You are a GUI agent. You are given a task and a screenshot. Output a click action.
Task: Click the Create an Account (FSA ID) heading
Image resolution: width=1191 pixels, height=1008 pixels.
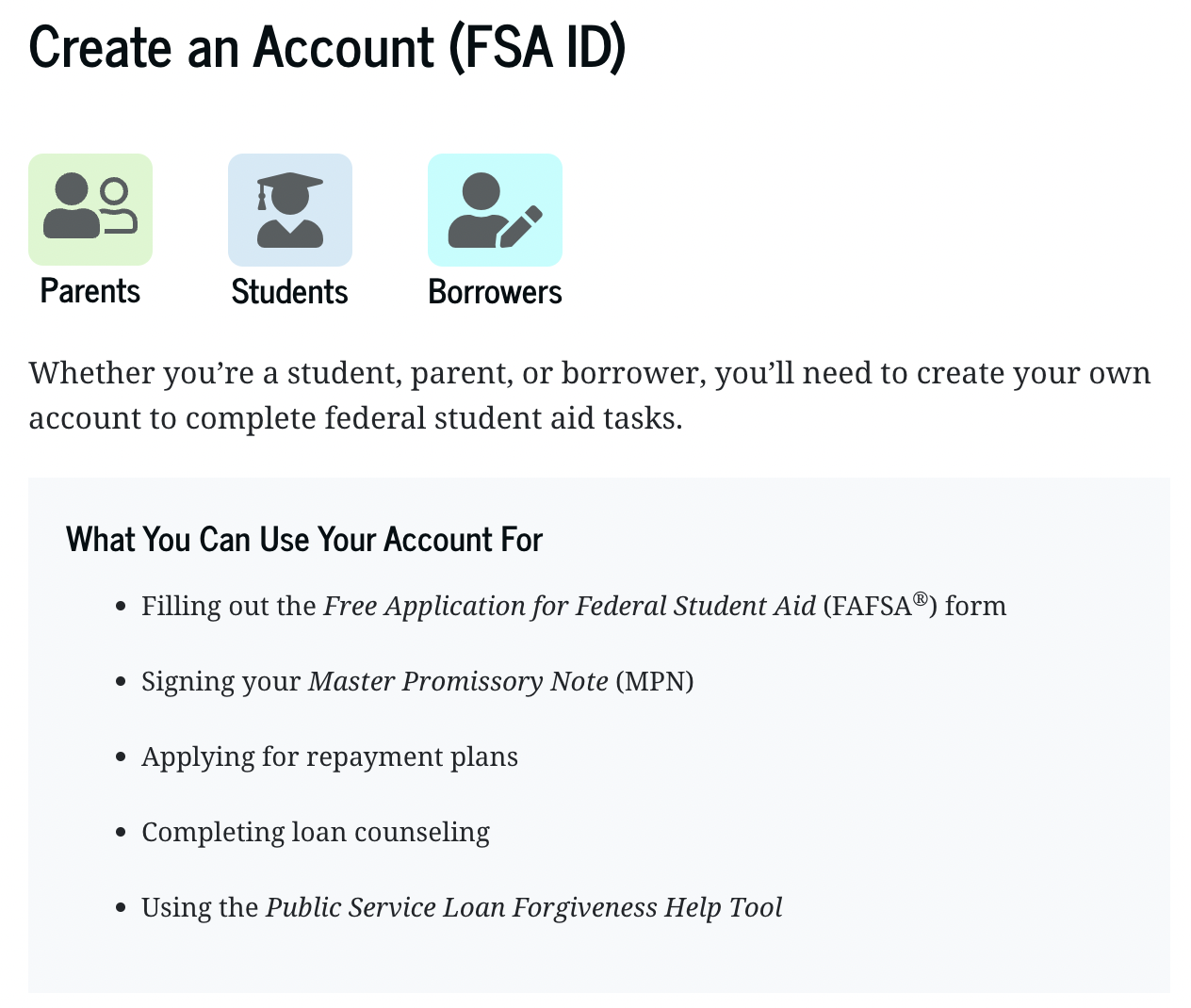pos(328,47)
